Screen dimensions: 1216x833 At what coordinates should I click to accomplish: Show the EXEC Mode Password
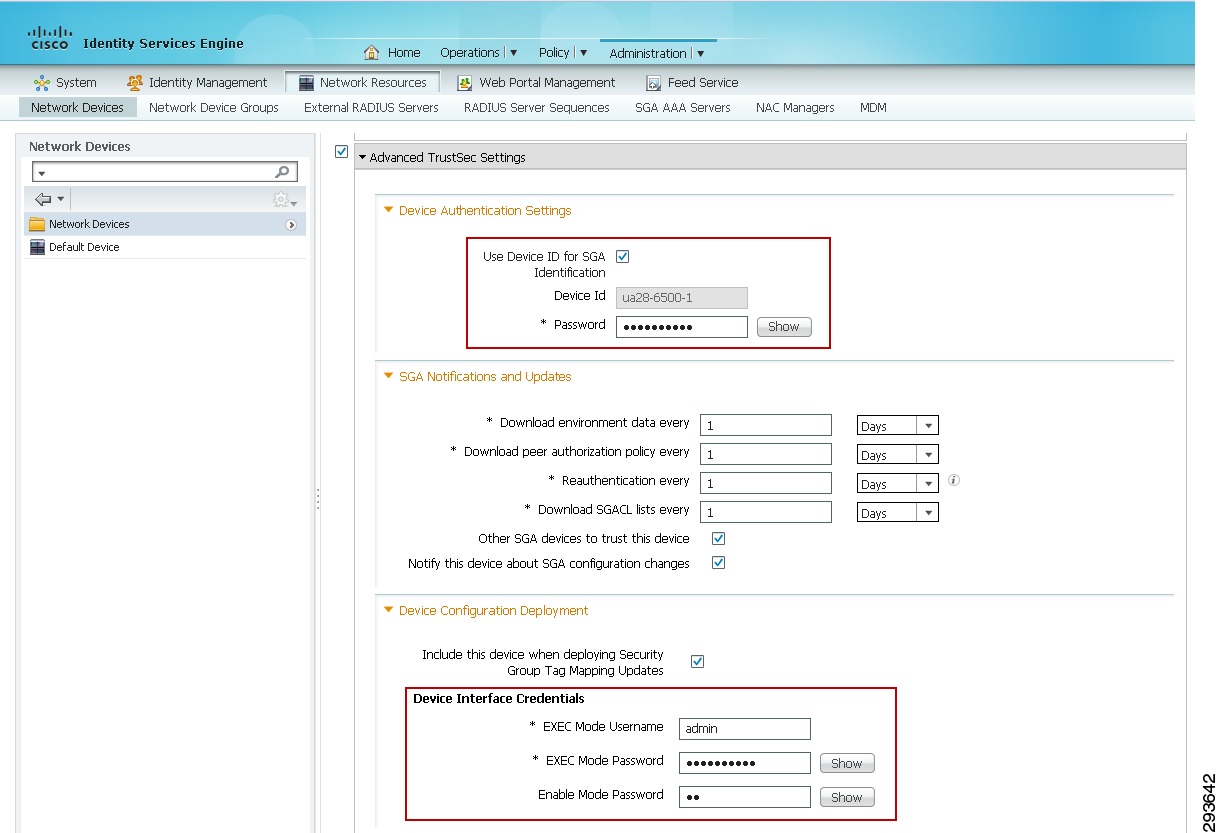coord(847,764)
